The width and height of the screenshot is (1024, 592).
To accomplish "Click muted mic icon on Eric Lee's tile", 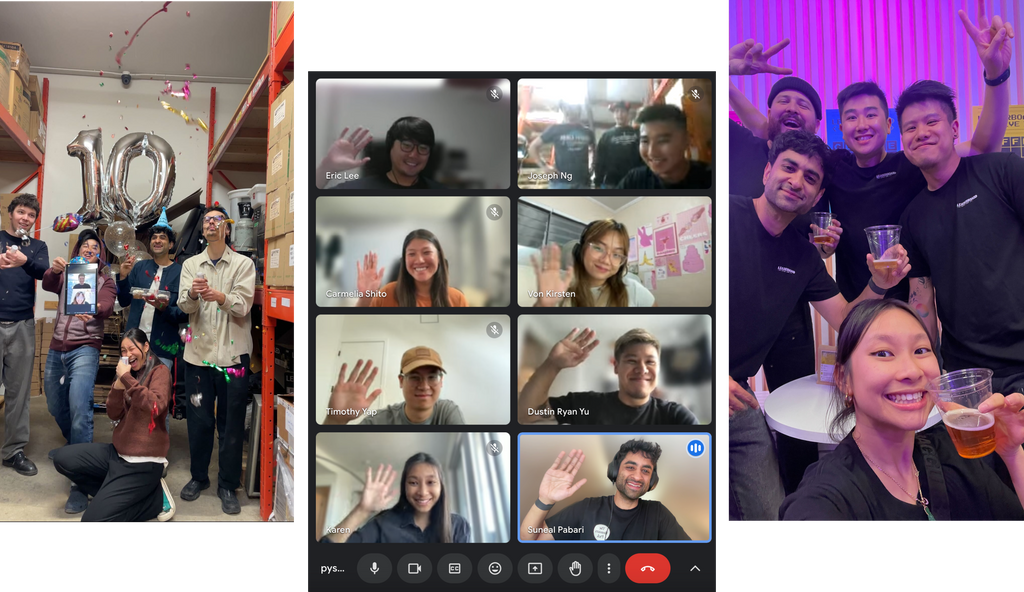I will (494, 94).
